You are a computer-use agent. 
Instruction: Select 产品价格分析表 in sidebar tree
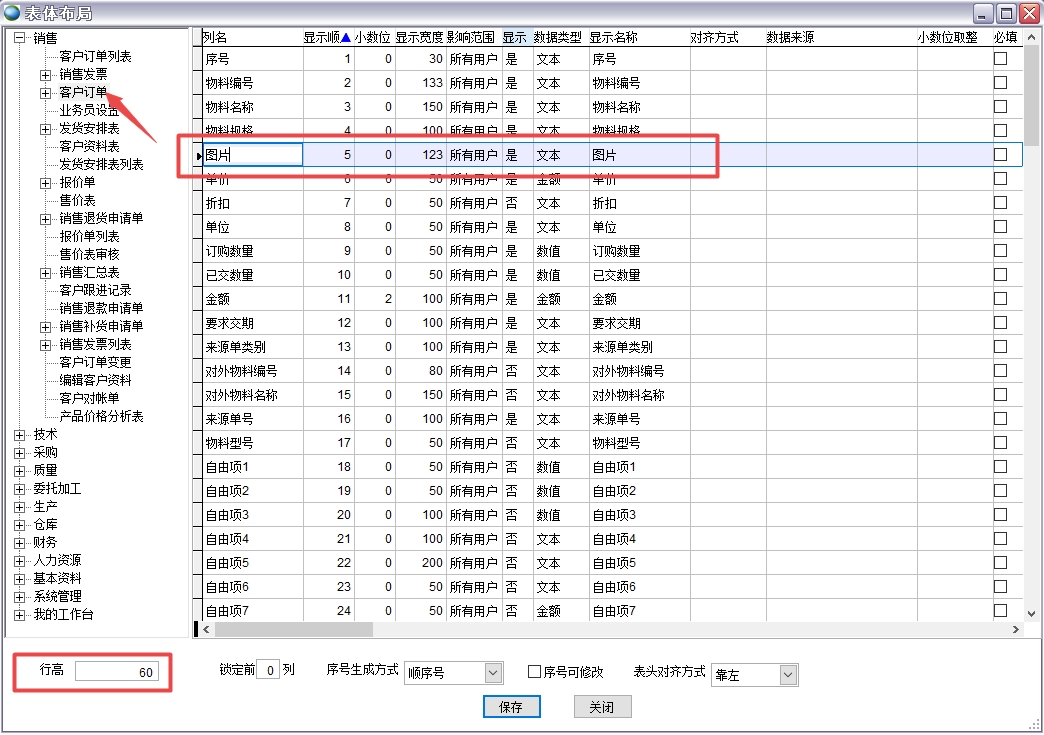[101, 416]
